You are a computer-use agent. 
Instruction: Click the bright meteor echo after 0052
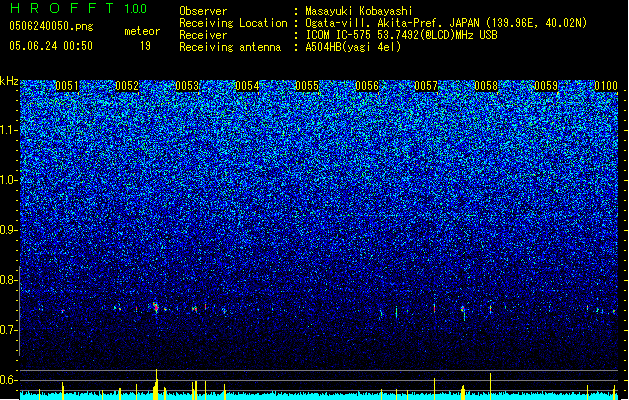(156, 307)
